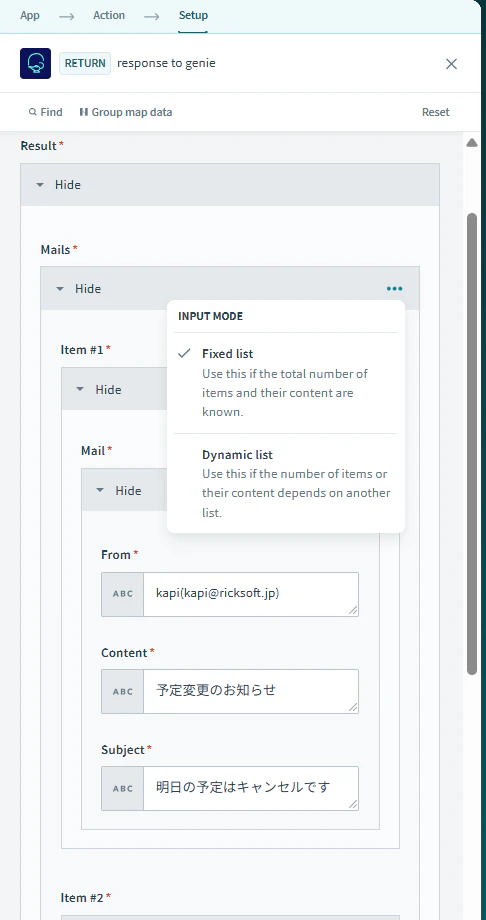Click Group map data
The image size is (486, 920).
(126, 112)
